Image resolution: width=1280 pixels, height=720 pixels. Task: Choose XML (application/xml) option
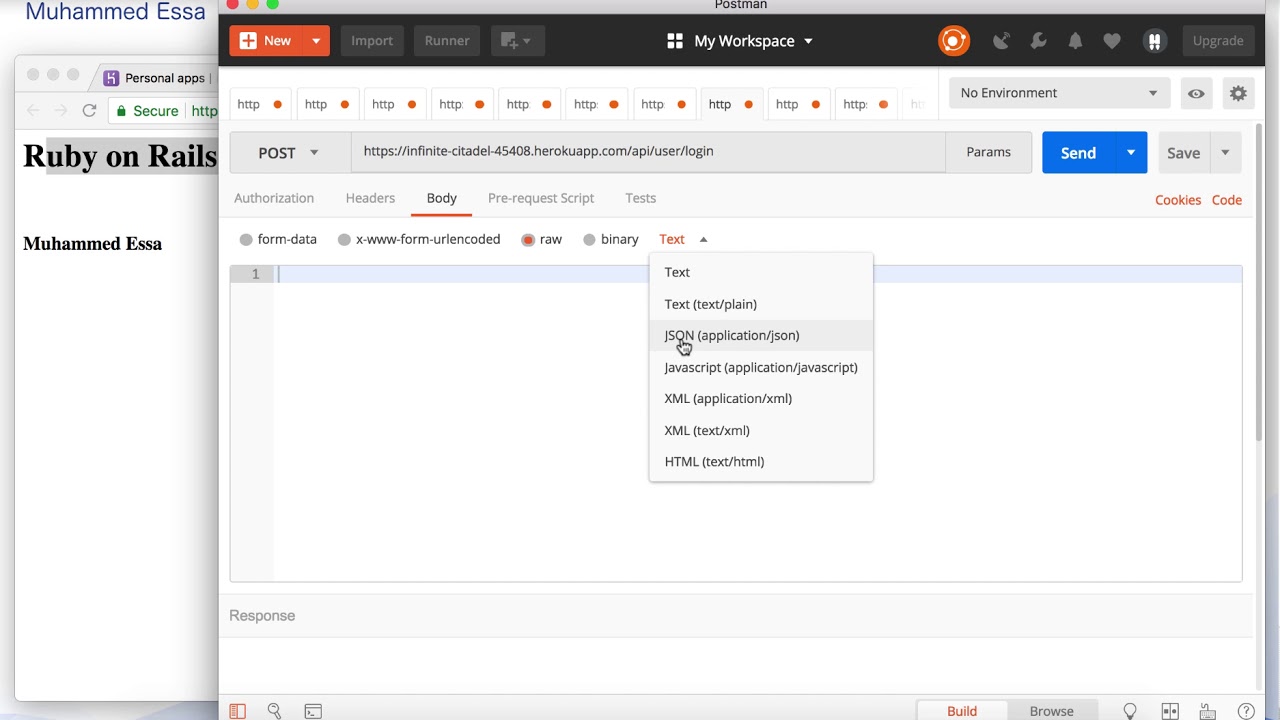(x=761, y=399)
